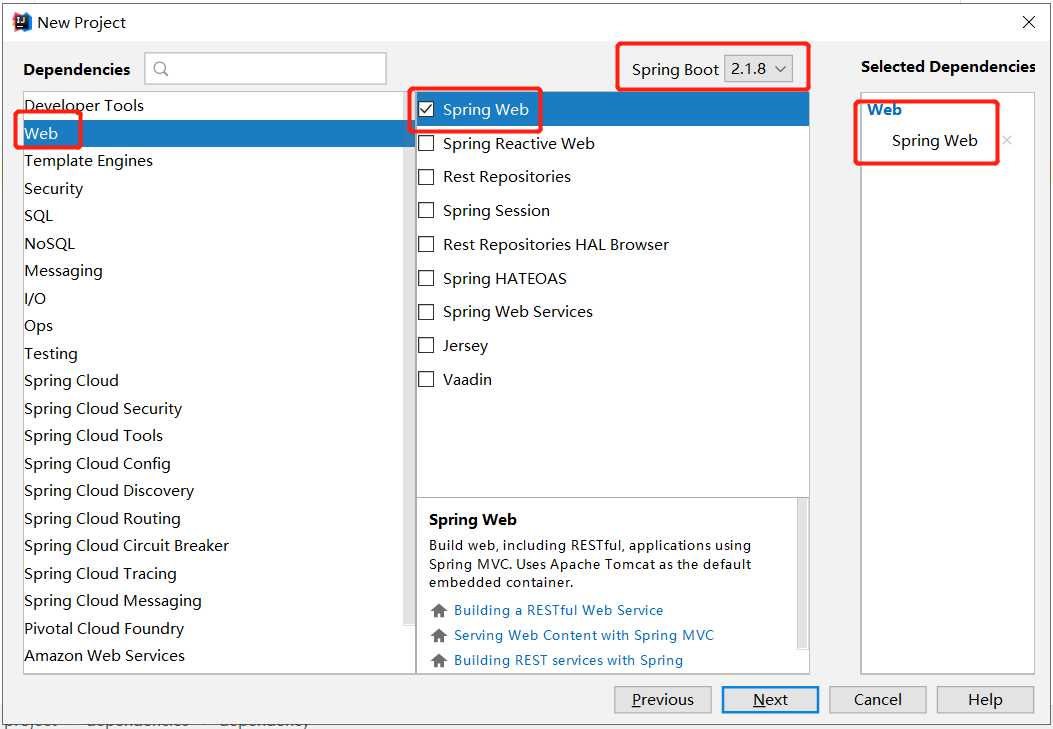Click the search magnifier icon in Dependencies field
The height and width of the screenshot is (729, 1053).
[x=161, y=68]
